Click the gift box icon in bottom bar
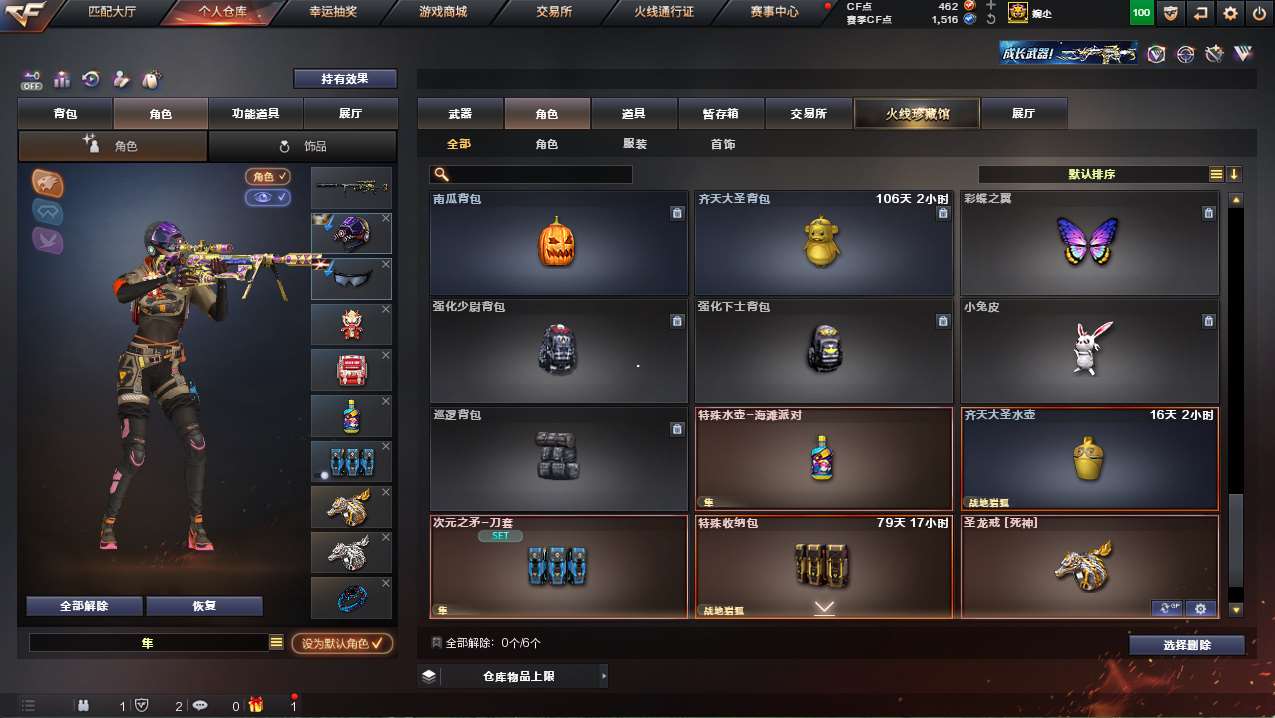The height and width of the screenshot is (718, 1275). [256, 705]
